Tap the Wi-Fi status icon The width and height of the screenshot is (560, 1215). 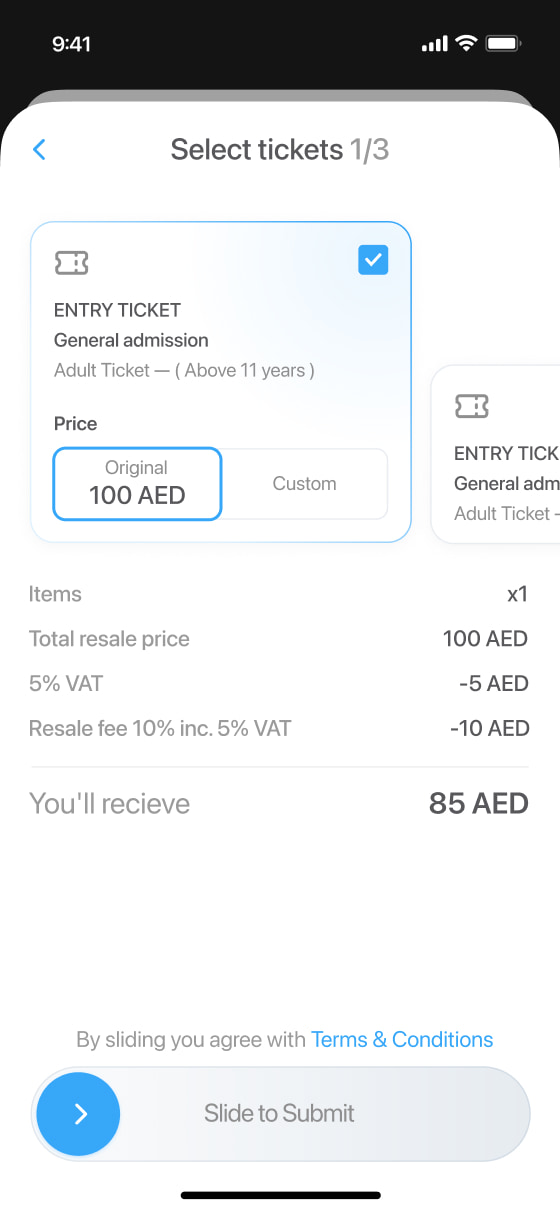(465, 44)
